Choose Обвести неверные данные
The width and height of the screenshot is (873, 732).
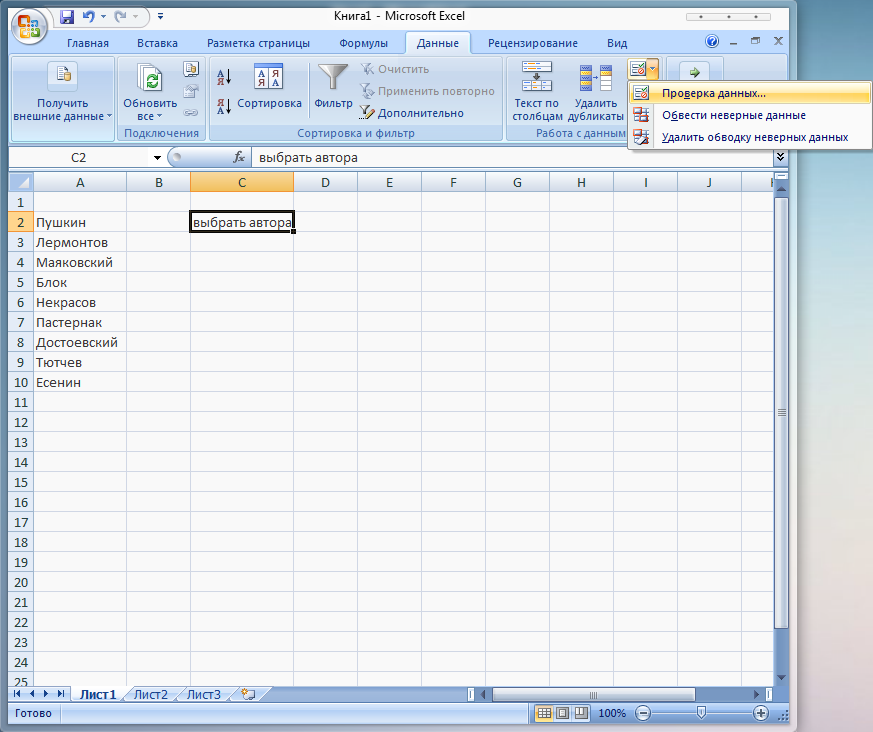tap(733, 115)
